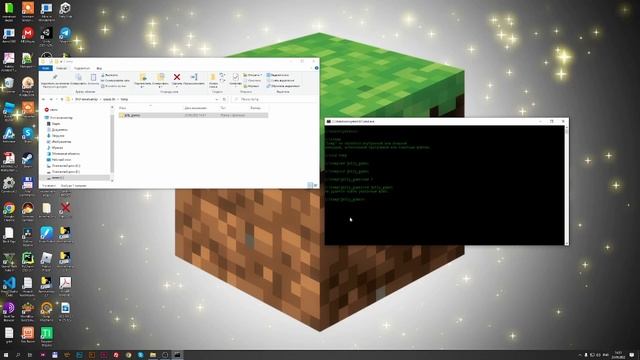Click the File Explorer taskbar icon
640x360 pixels.
[153, 355]
